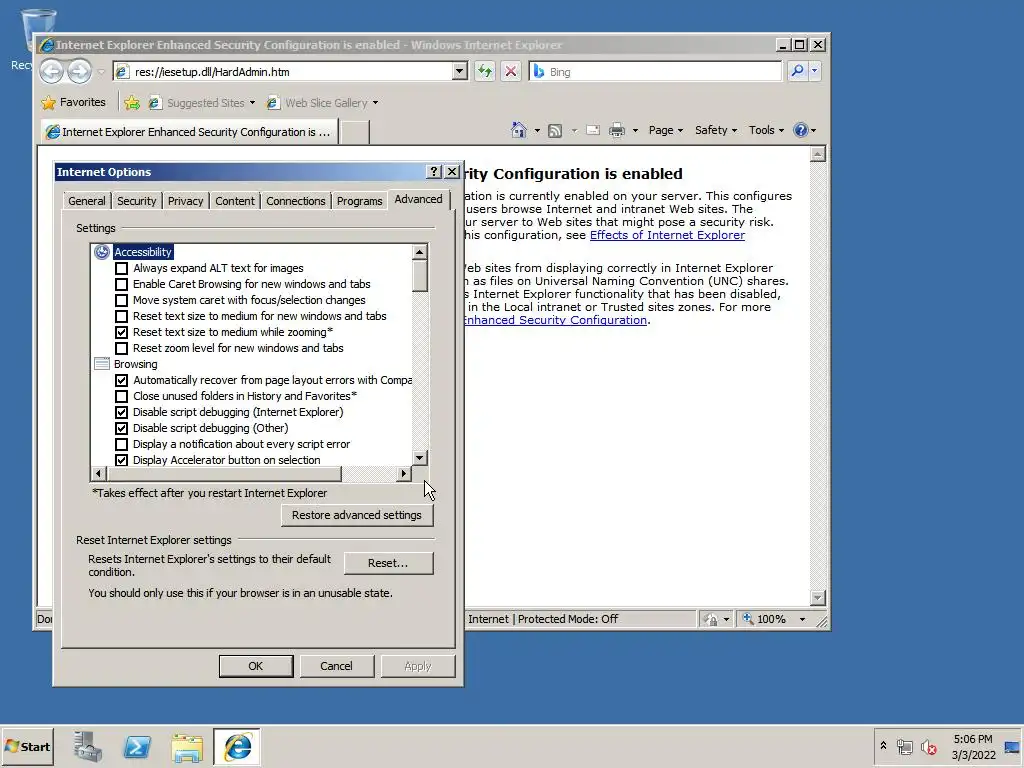Click the Print icon in command bar
Screen dimensions: 1024x768
(x=616, y=130)
